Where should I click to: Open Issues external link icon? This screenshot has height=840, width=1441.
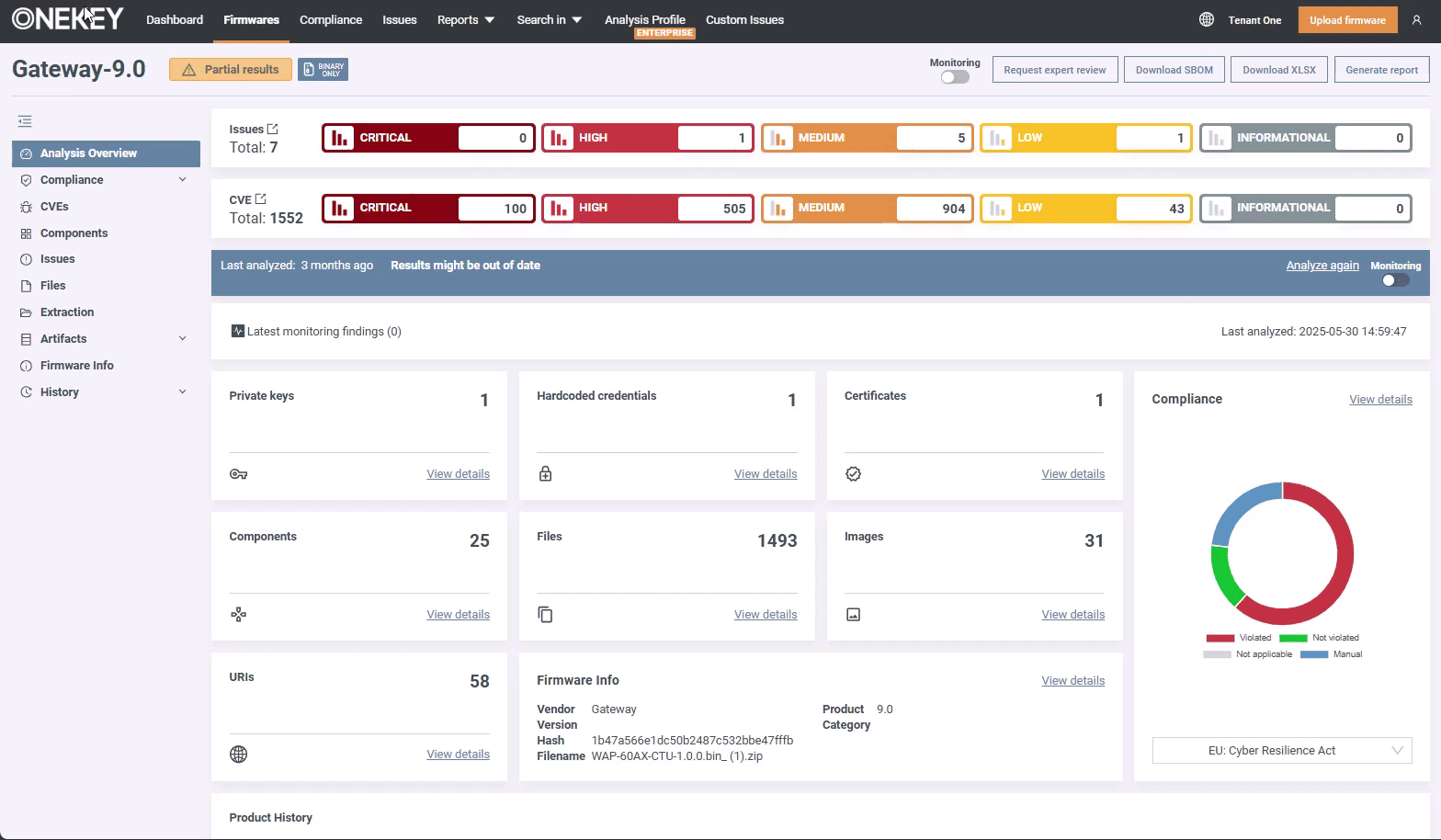[272, 129]
